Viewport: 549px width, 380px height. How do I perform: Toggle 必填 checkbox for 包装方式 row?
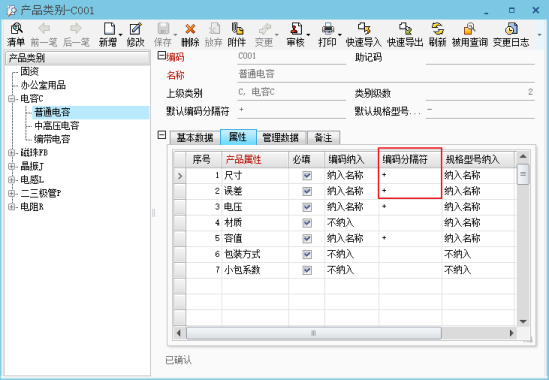[307, 254]
